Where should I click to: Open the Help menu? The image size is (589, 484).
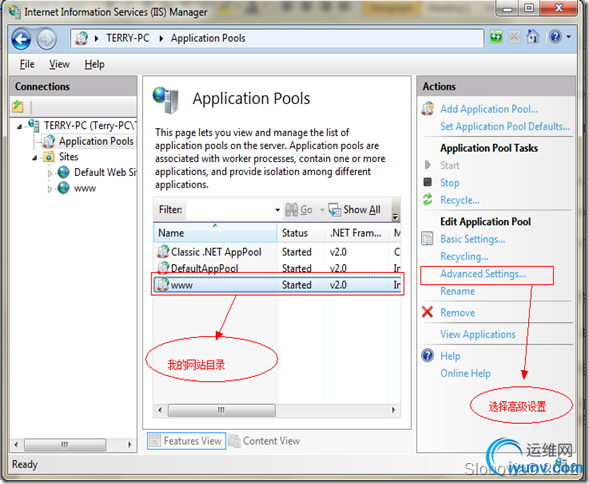(x=94, y=64)
